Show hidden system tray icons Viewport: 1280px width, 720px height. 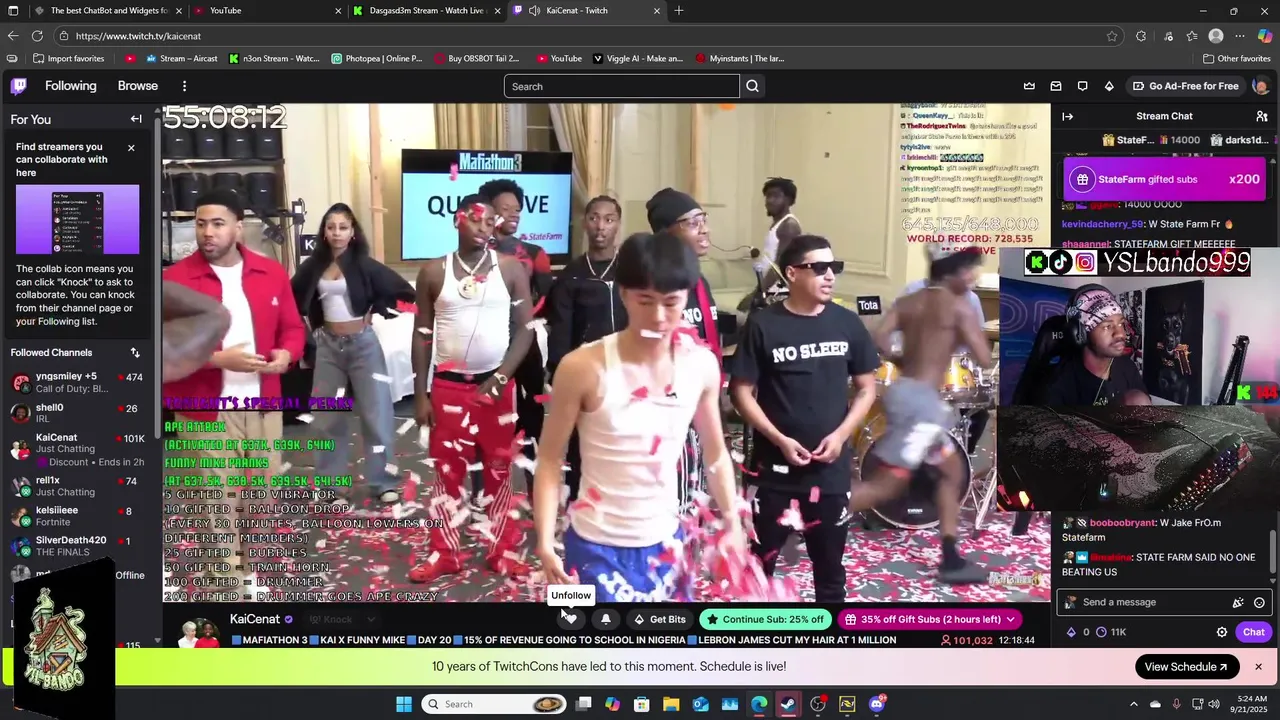tap(1133, 704)
